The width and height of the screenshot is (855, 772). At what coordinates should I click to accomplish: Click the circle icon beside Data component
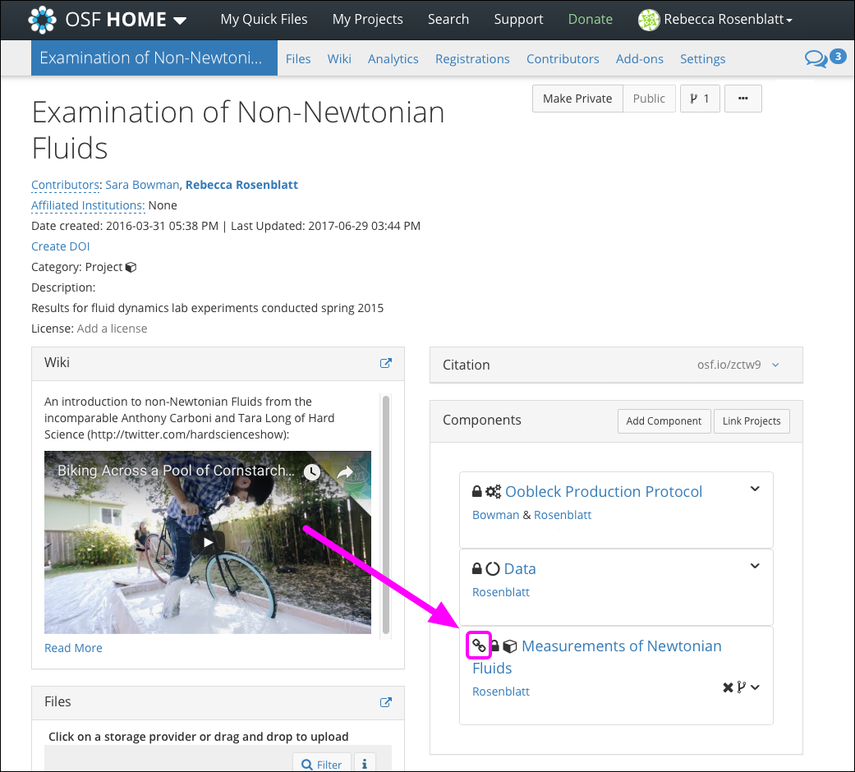click(492, 569)
